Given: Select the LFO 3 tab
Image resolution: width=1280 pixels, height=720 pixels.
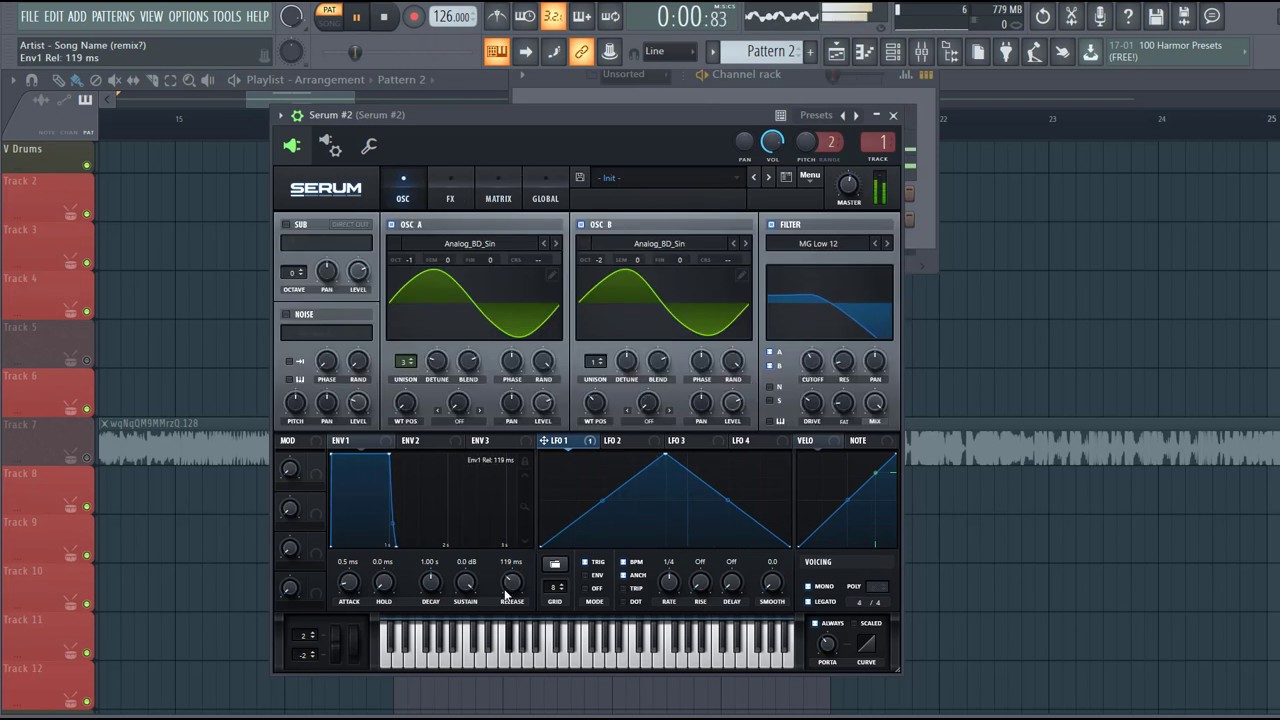Looking at the screenshot, I should point(677,440).
